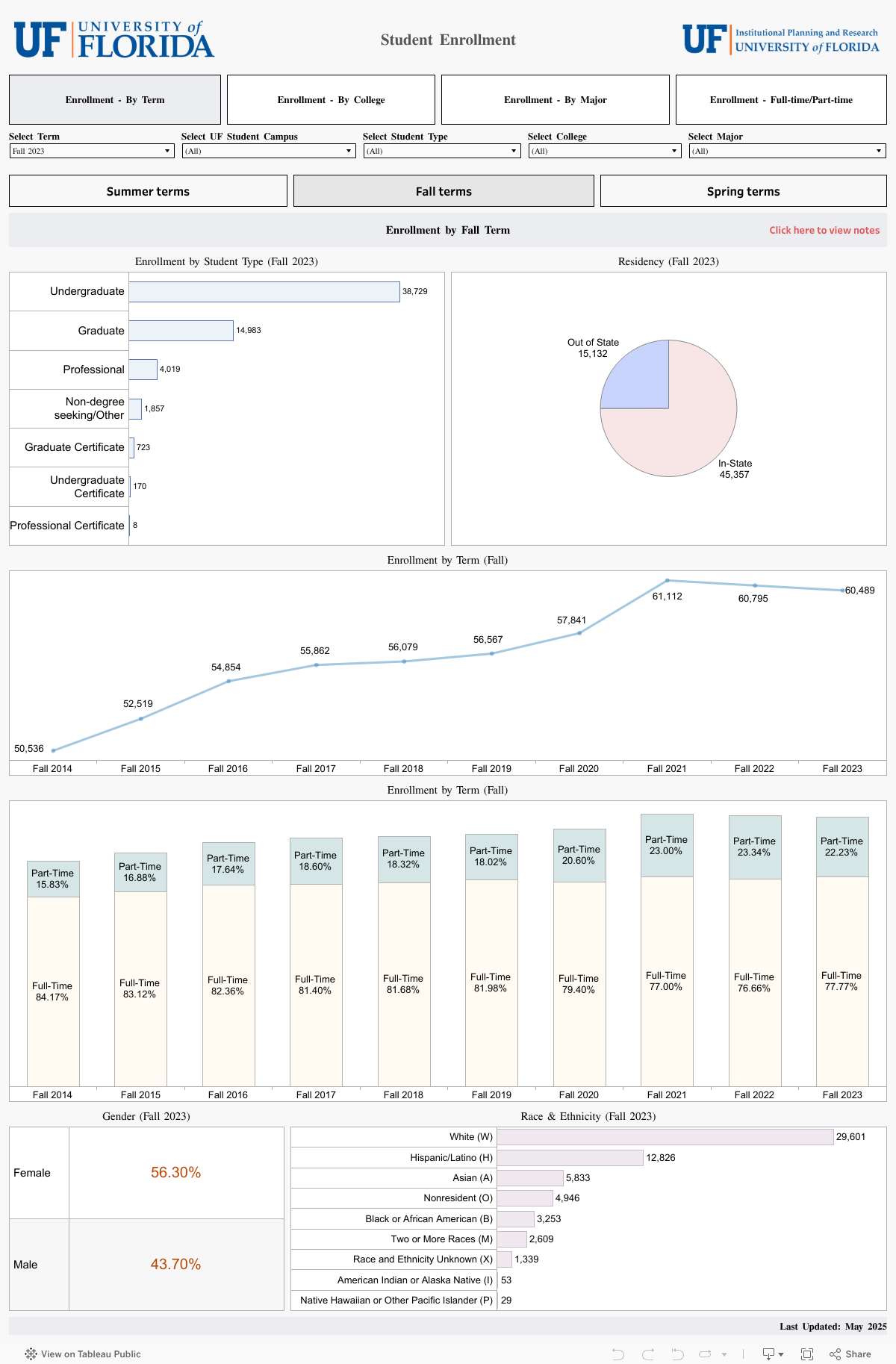Open the Download icon menu

tap(772, 1354)
